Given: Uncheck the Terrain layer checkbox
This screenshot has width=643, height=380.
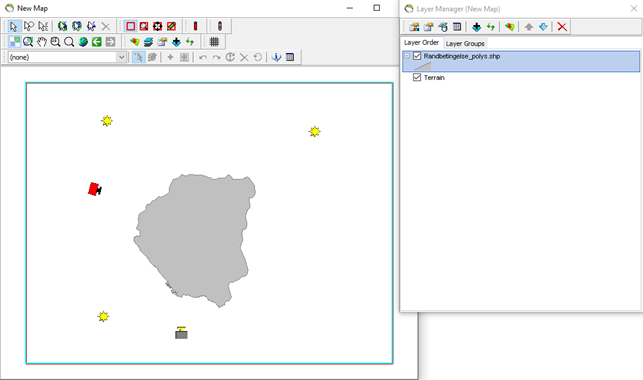Looking at the screenshot, I should (x=417, y=77).
